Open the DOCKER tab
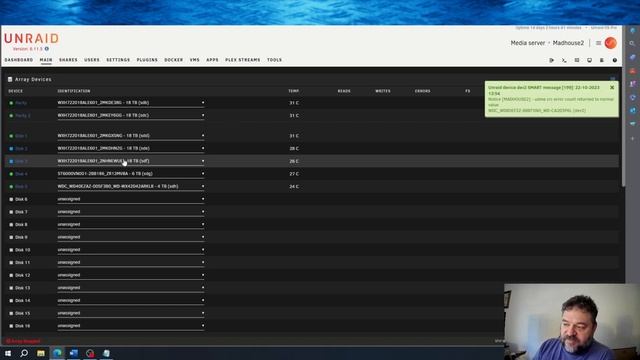Screen dimensions: 640x360 173,60
